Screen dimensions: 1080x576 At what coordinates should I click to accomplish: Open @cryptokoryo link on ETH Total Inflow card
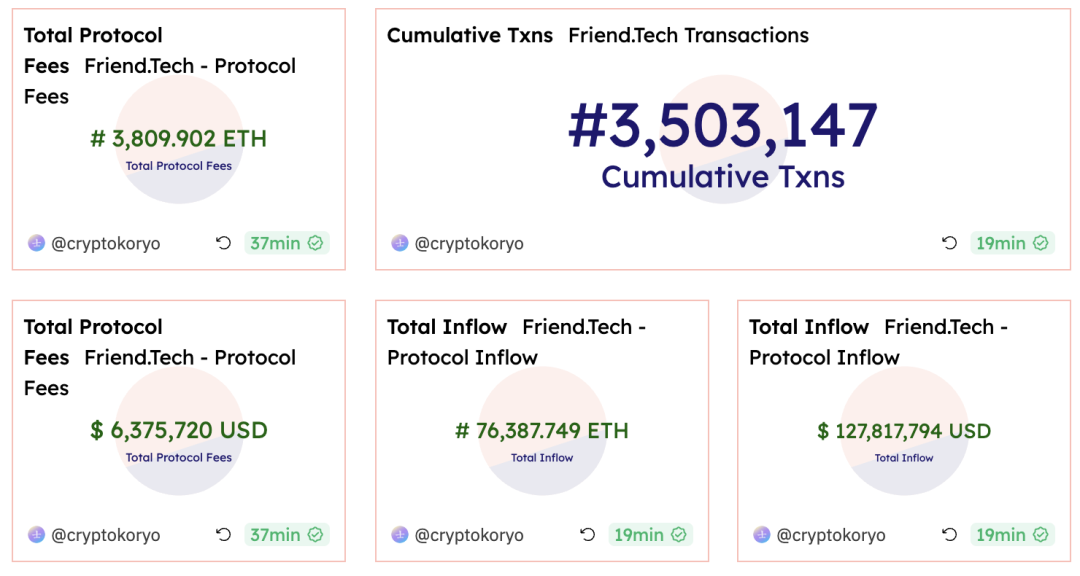click(x=469, y=535)
